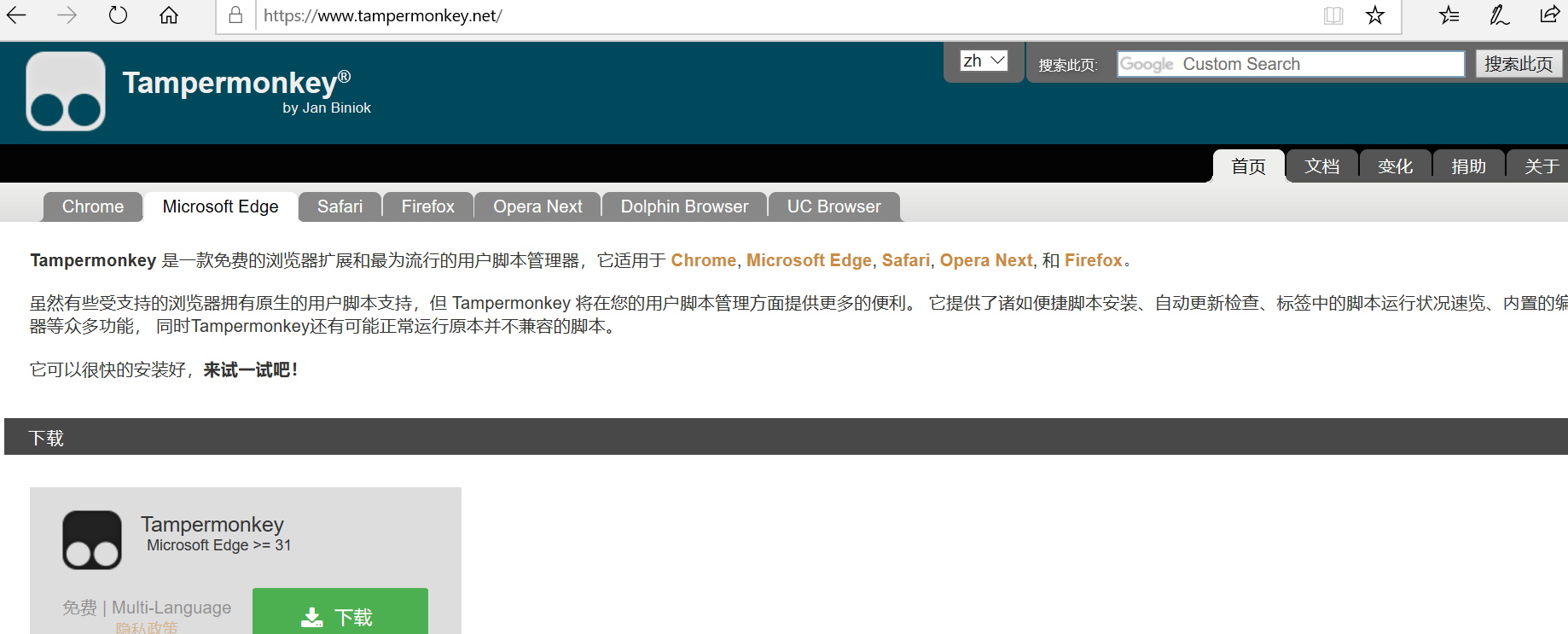Viewport: 1568px width, 634px height.
Task: Switch to the UC Browser tab
Action: tap(834, 206)
